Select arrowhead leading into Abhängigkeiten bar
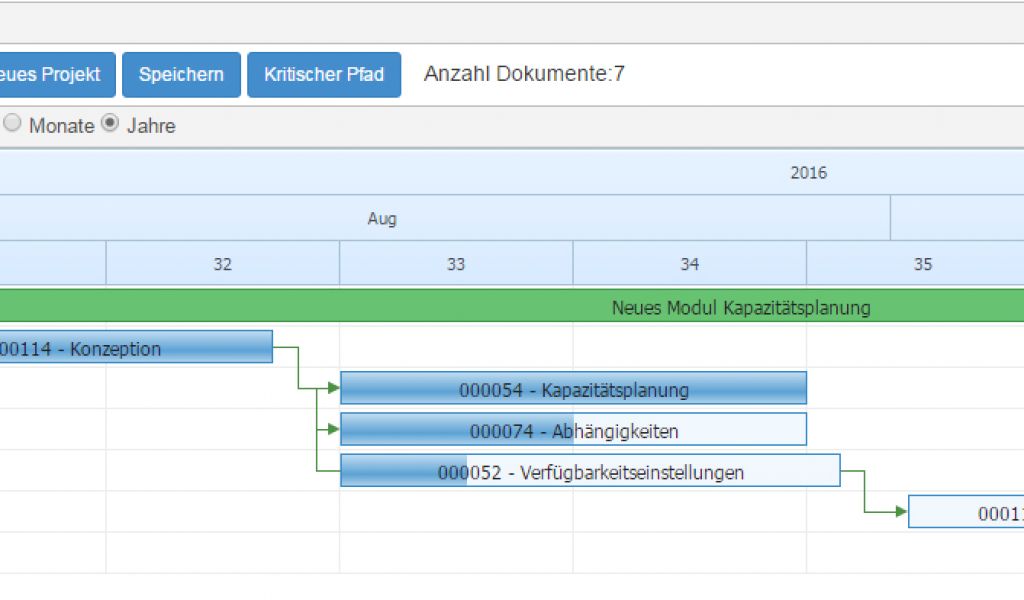 coord(334,429)
